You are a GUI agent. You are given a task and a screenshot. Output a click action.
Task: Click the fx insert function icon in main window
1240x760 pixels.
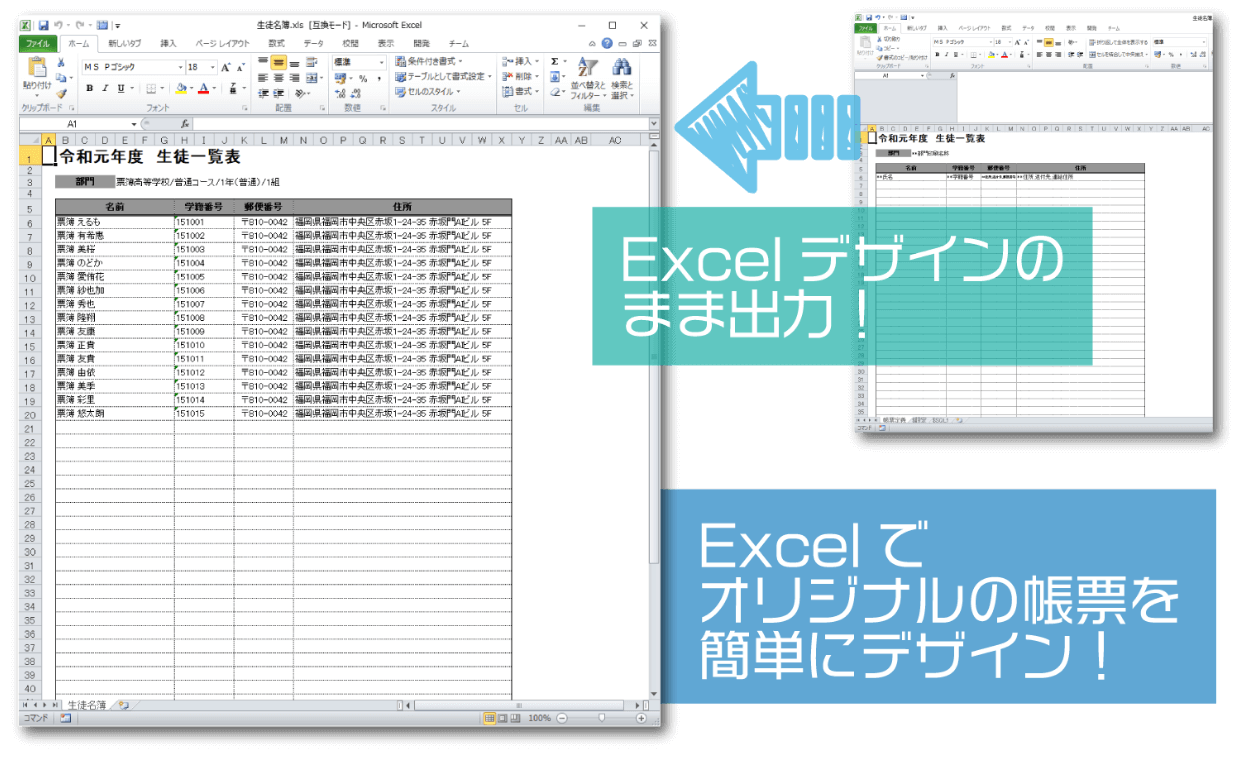coord(185,124)
